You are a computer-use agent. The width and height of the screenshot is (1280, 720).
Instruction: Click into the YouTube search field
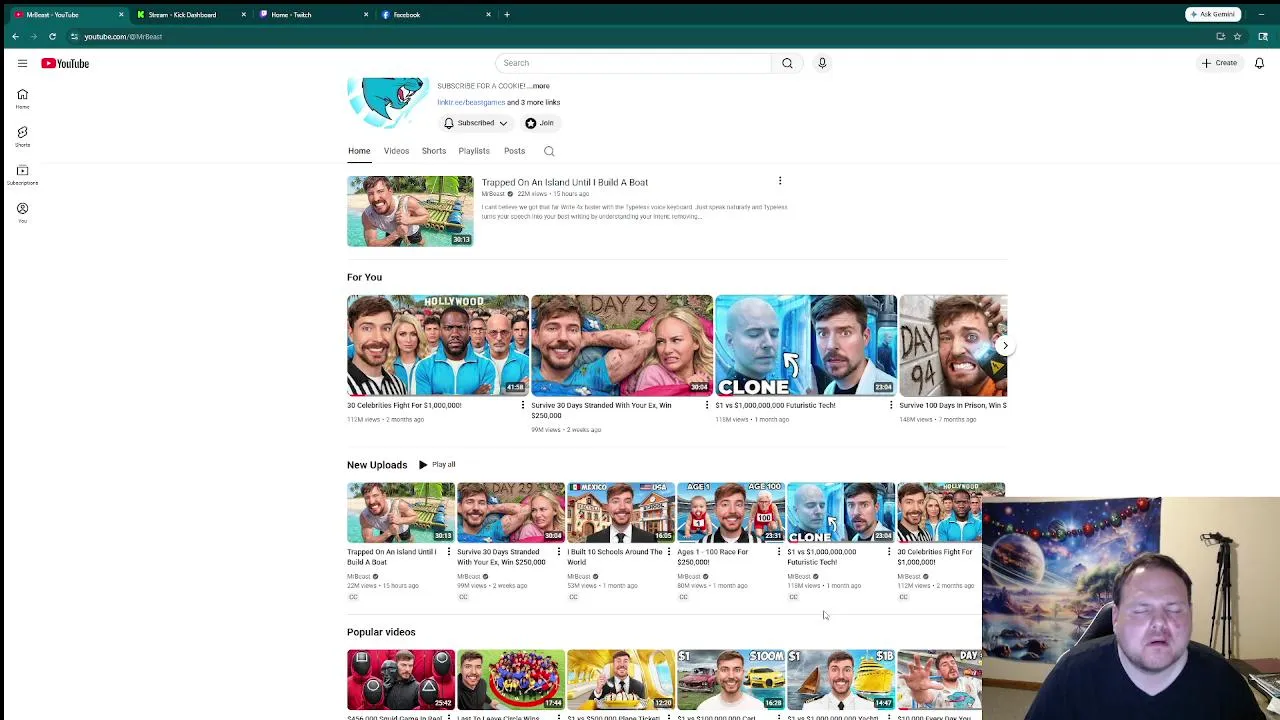pos(633,63)
